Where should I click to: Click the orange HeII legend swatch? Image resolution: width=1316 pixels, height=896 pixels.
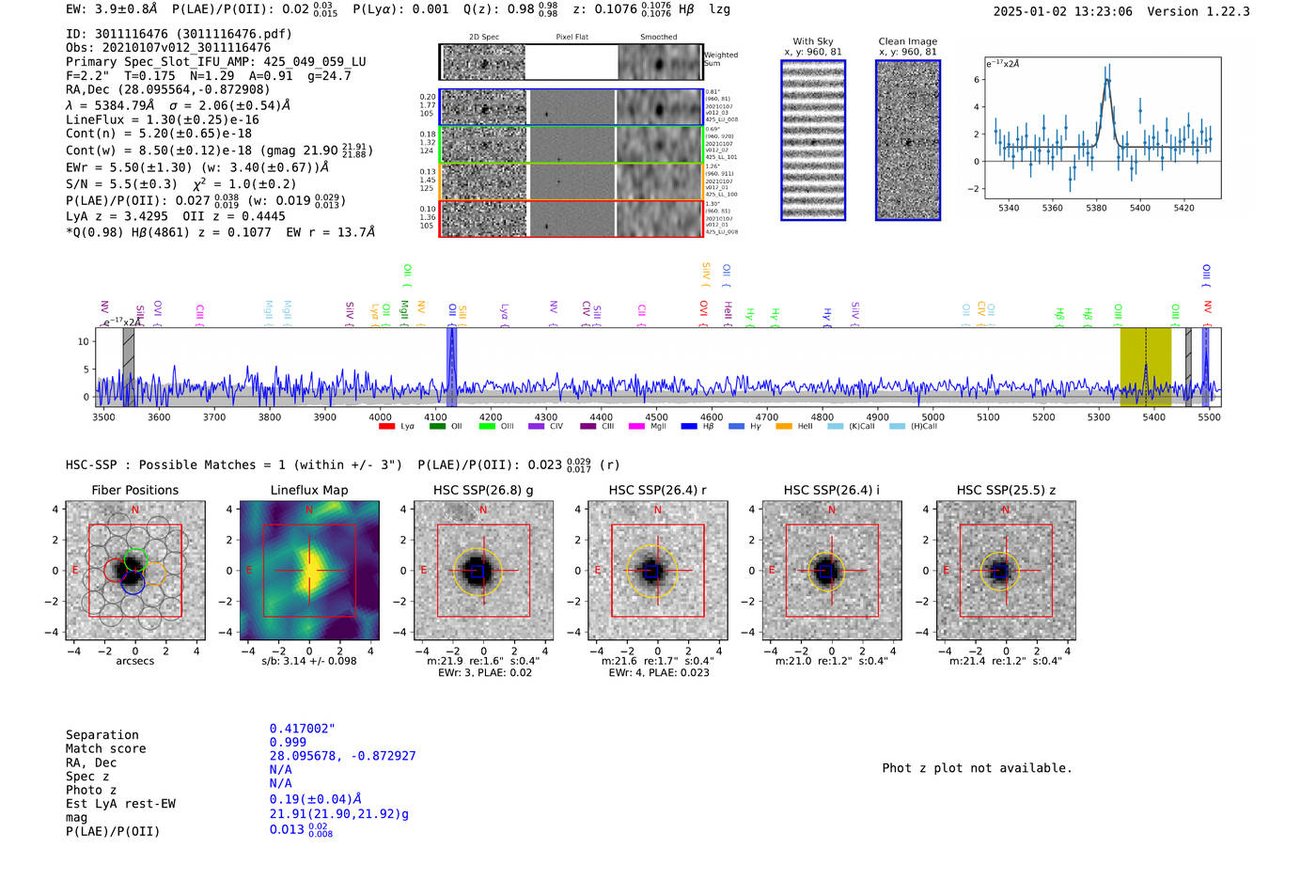784,427
